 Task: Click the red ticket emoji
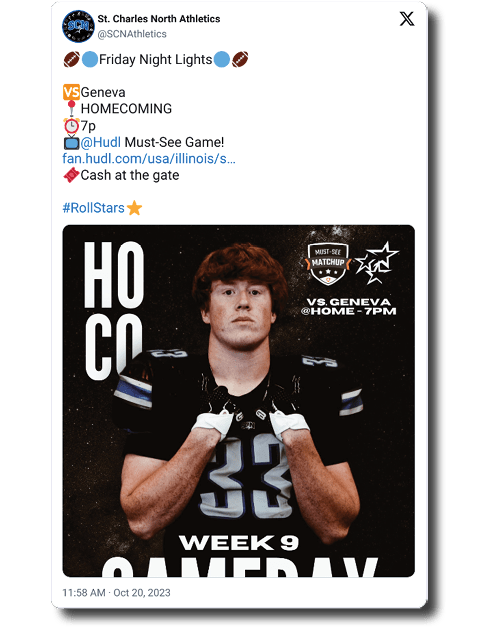71,175
